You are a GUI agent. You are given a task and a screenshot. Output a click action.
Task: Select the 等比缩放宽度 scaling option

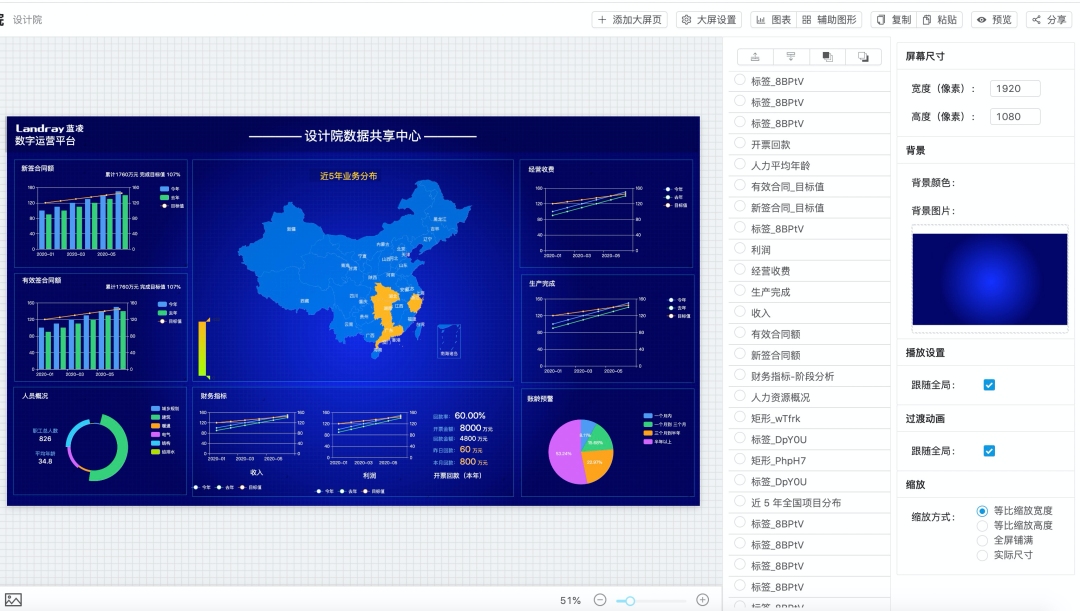[x=982, y=511]
